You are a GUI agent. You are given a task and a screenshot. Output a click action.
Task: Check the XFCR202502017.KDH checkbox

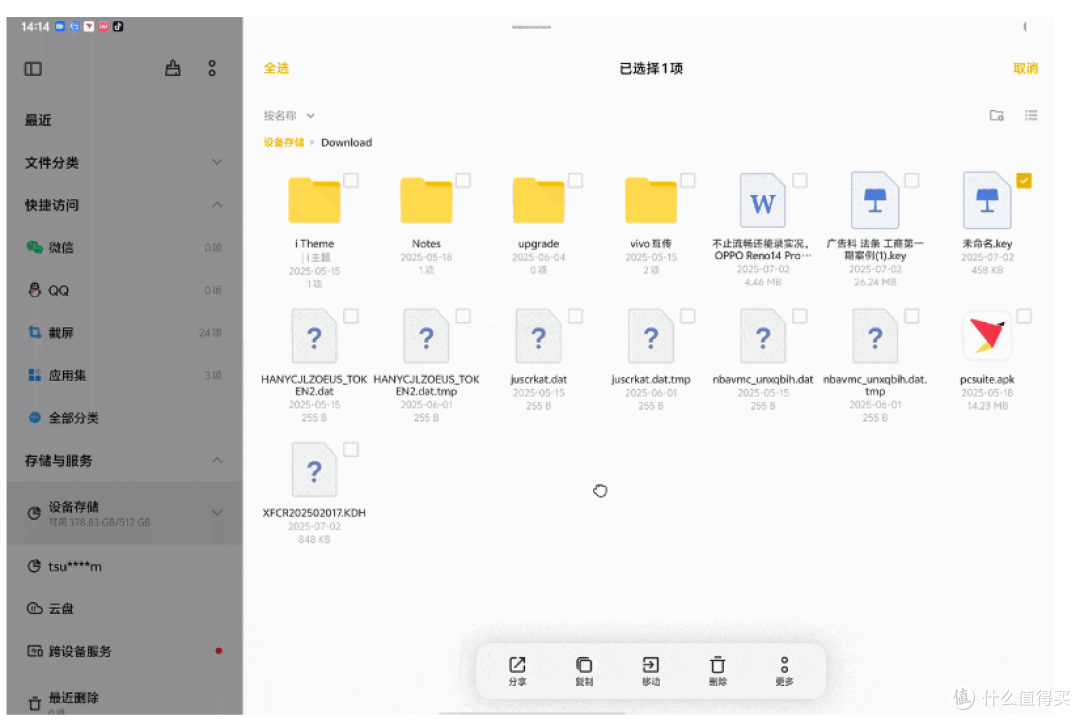tap(351, 450)
